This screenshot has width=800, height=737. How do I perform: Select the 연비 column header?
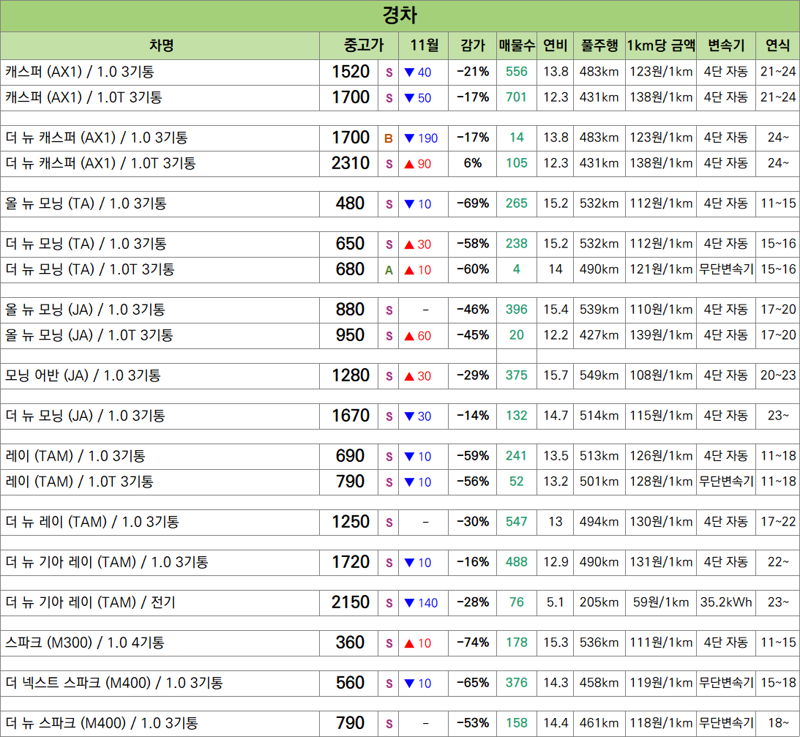(555, 45)
